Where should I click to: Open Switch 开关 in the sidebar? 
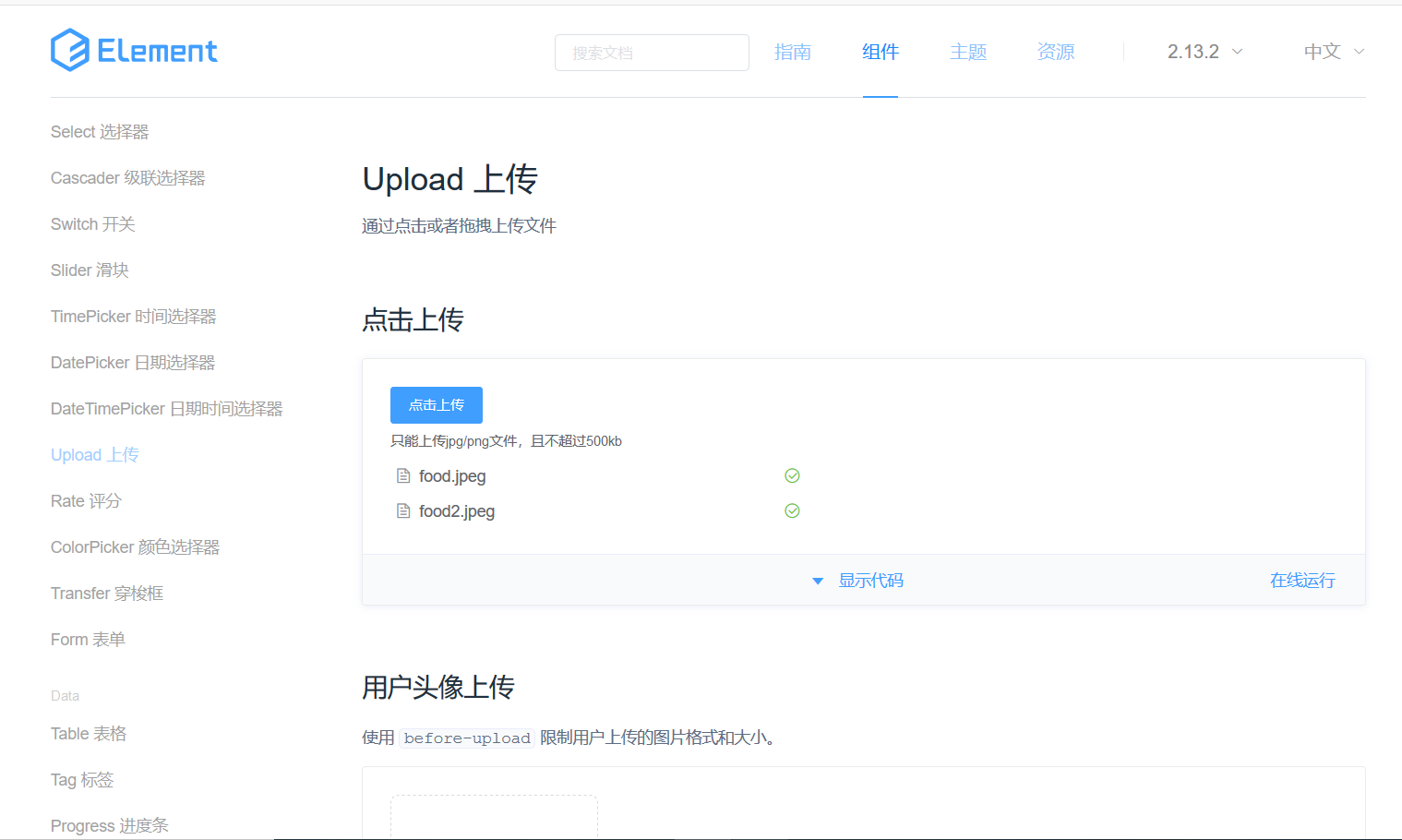(x=92, y=223)
